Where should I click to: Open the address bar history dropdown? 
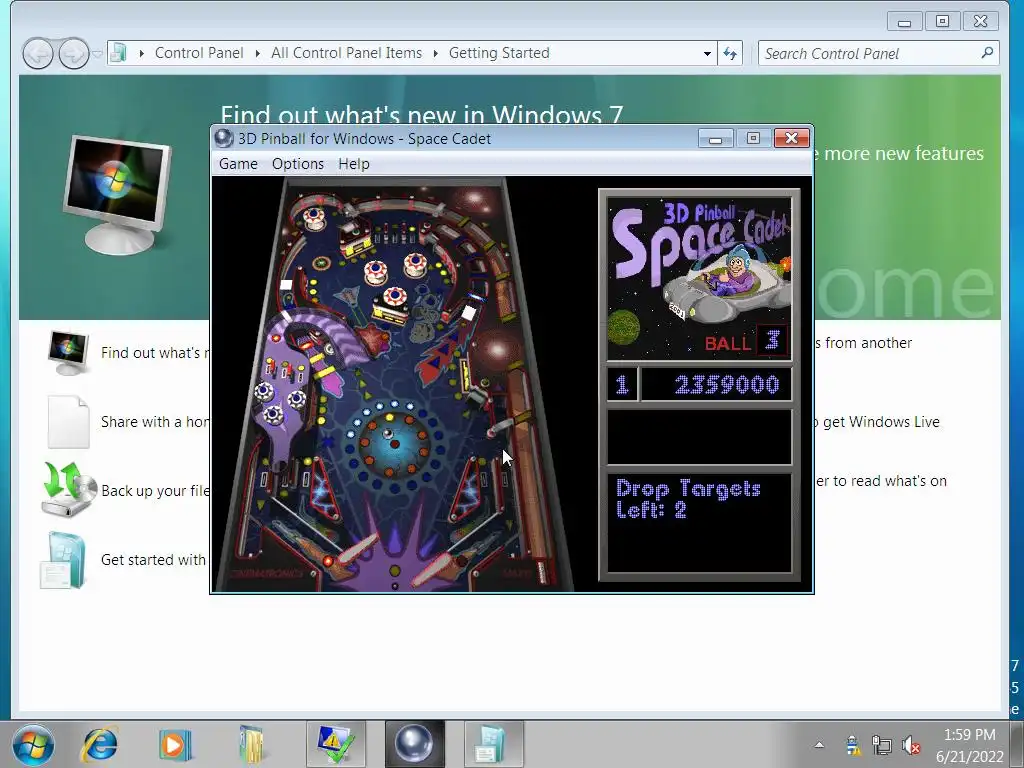pos(707,54)
